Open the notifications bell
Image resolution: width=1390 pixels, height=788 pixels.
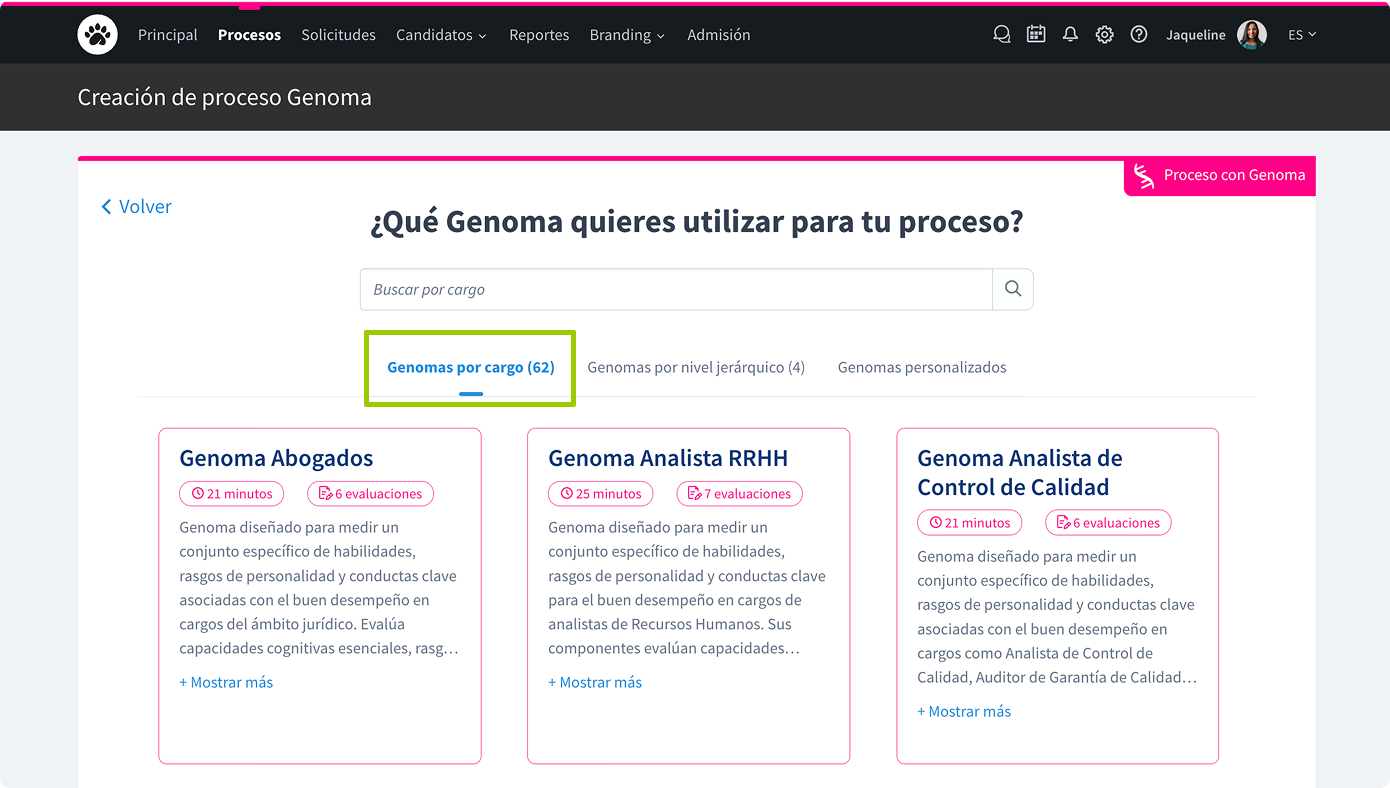tap(1070, 35)
